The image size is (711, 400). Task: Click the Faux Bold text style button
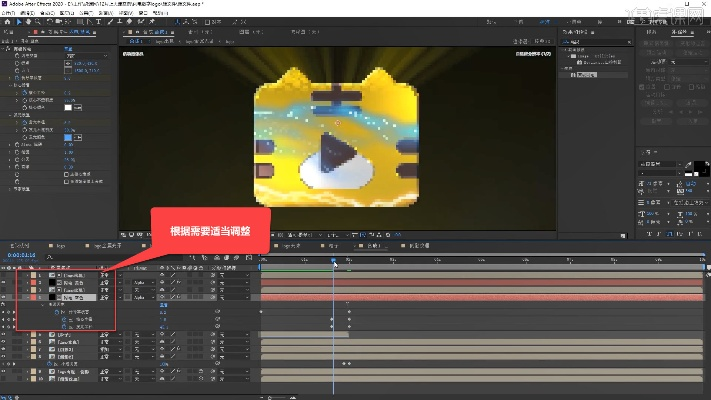(x=649, y=234)
